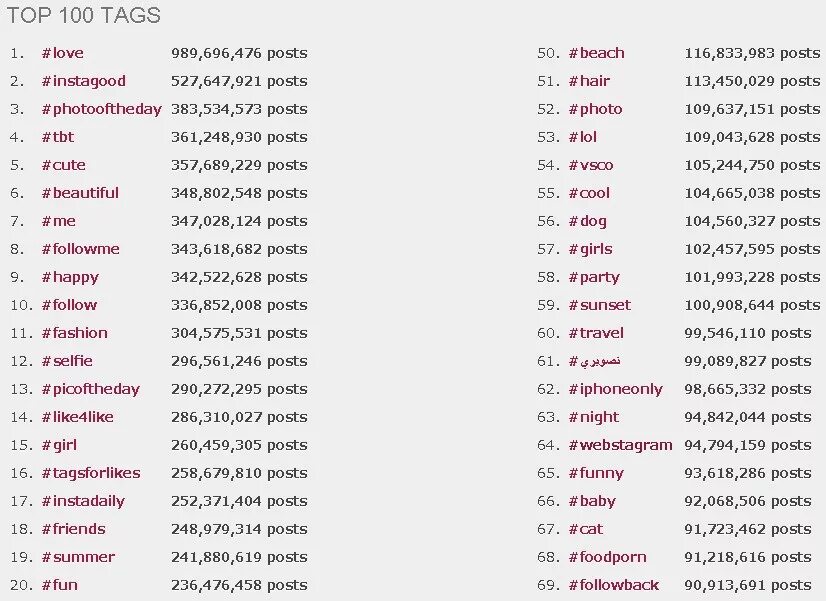The image size is (826, 601).
Task: Open the #love hashtag link
Action: click(62, 53)
